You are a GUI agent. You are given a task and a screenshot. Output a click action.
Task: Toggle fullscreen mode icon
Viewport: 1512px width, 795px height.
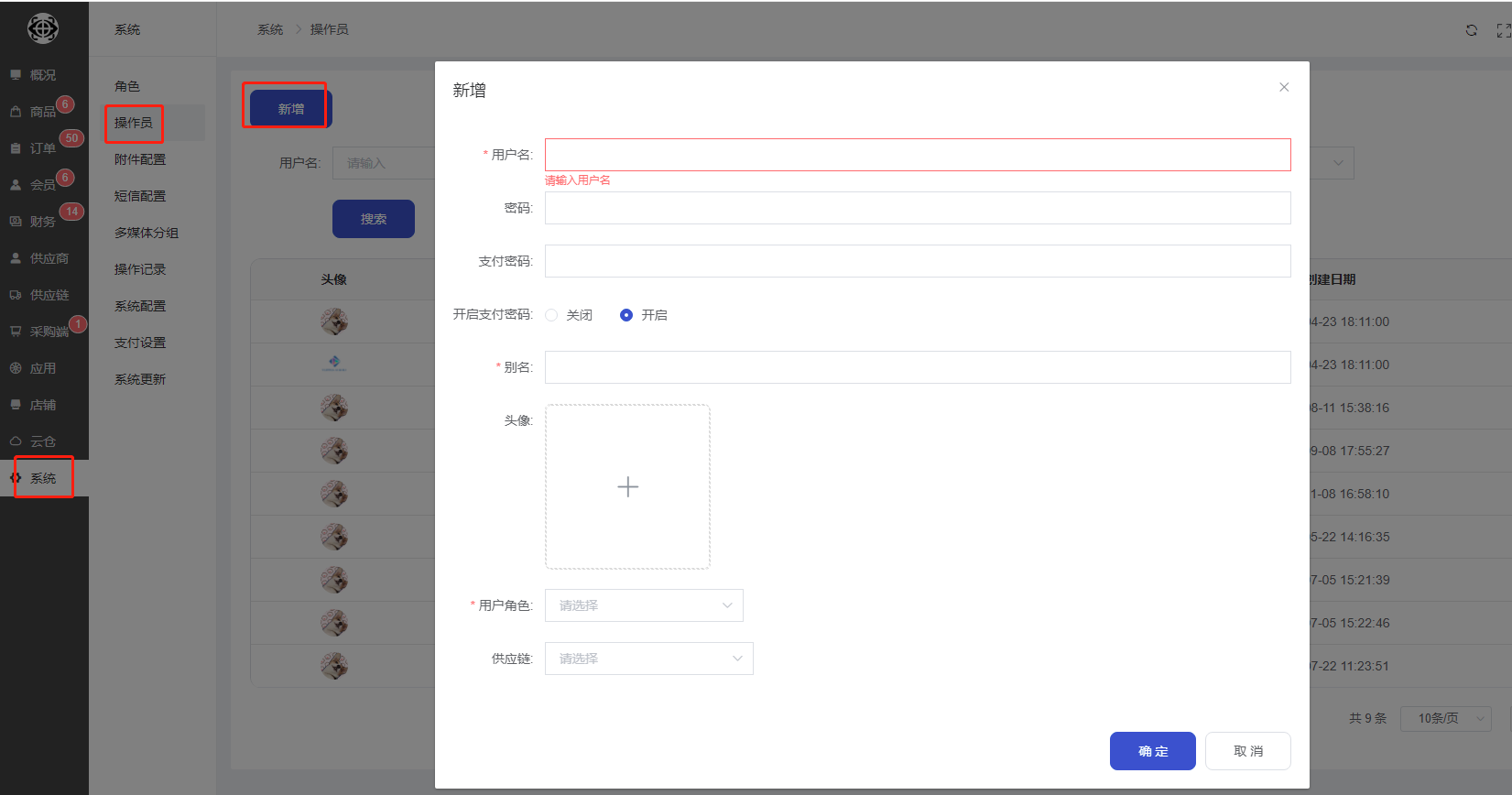(1503, 30)
